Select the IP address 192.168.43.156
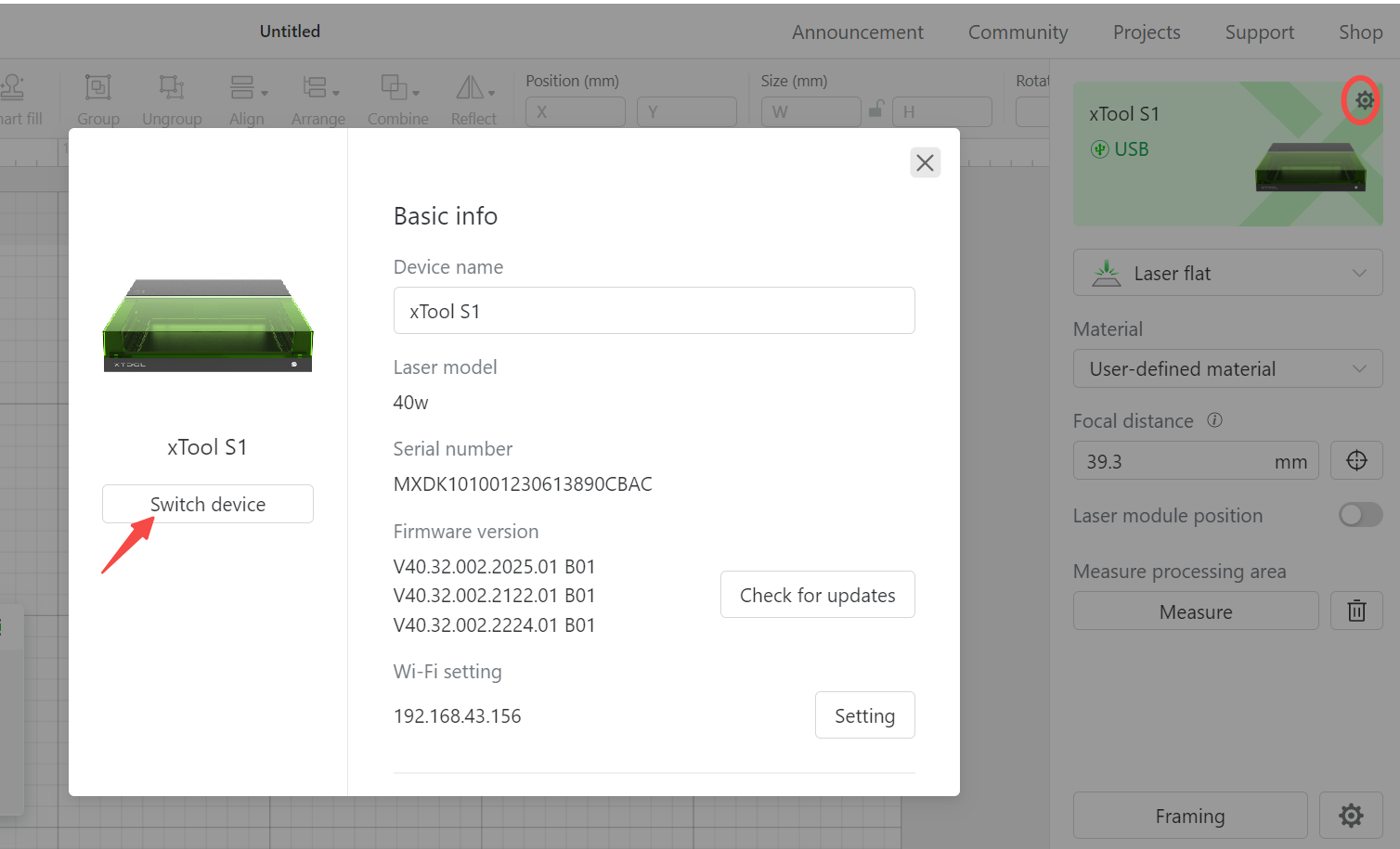Image resolution: width=1400 pixels, height=849 pixels. click(457, 715)
